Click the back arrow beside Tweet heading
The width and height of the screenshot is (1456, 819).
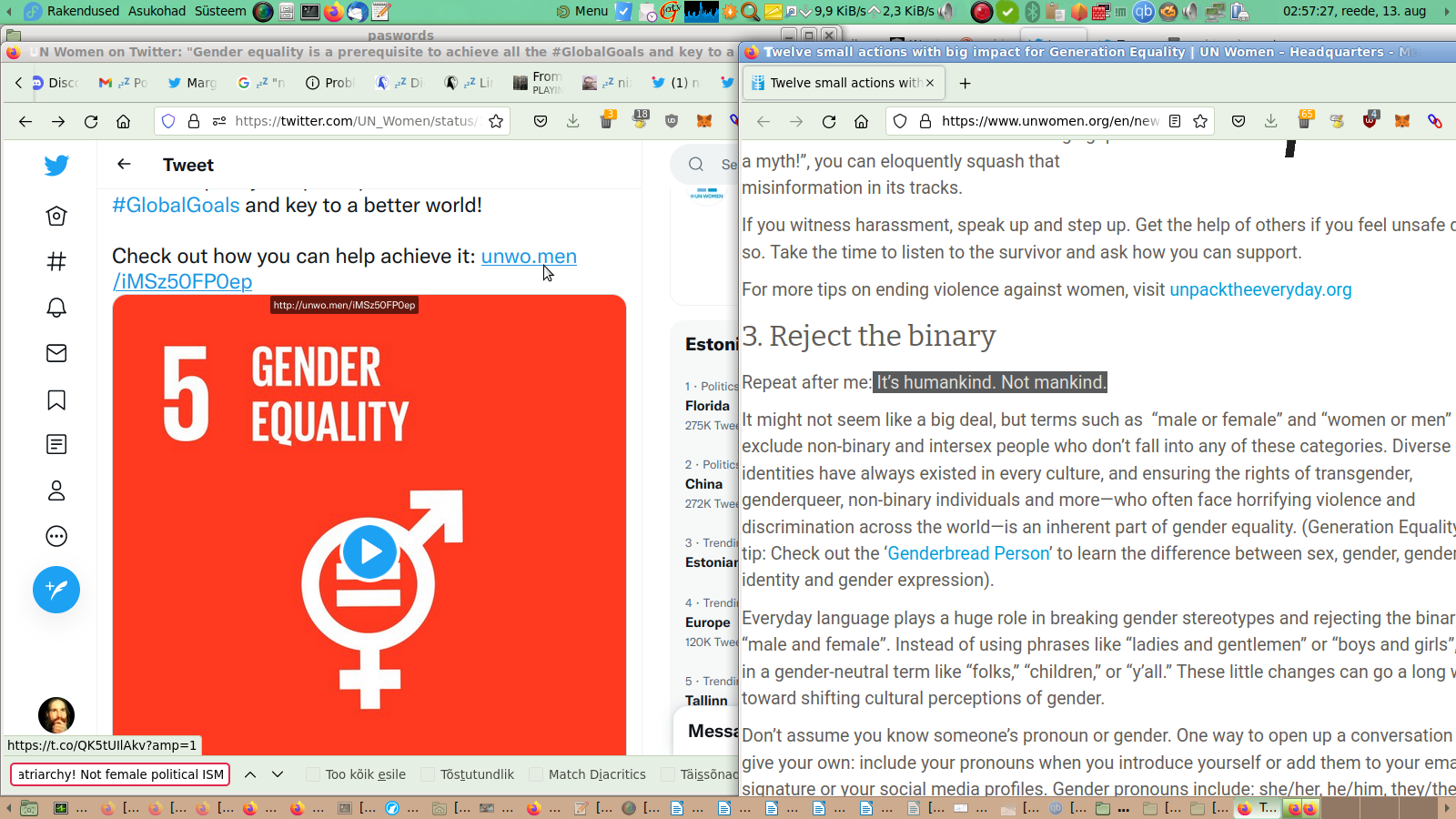(124, 164)
